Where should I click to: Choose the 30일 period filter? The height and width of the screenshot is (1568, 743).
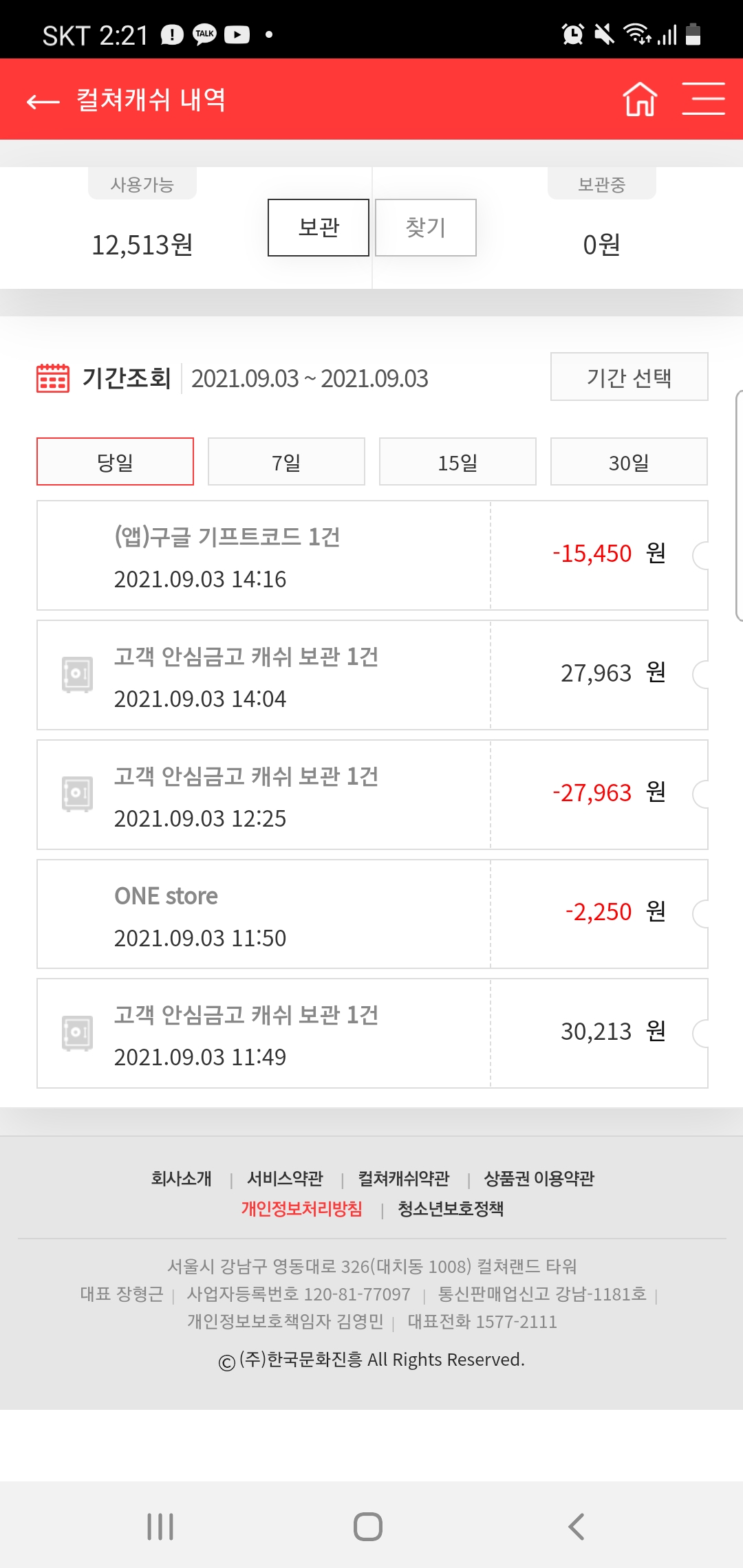point(629,461)
